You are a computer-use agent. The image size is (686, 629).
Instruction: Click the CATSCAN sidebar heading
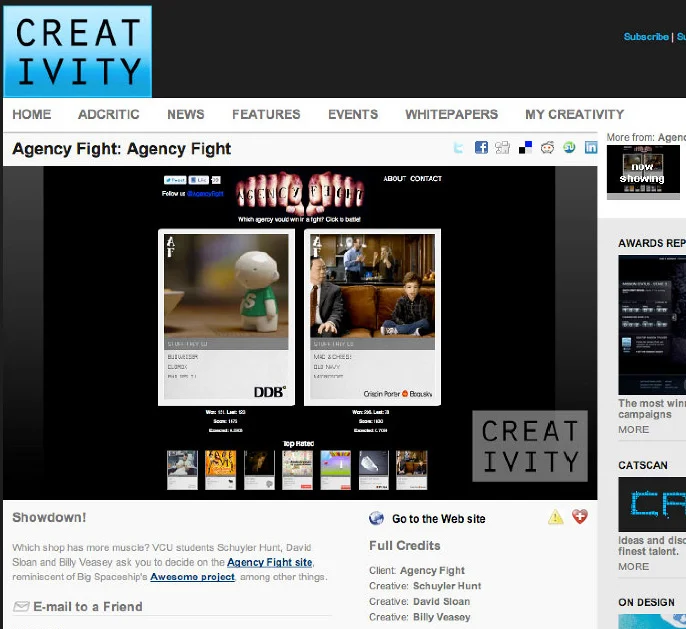[x=643, y=465]
